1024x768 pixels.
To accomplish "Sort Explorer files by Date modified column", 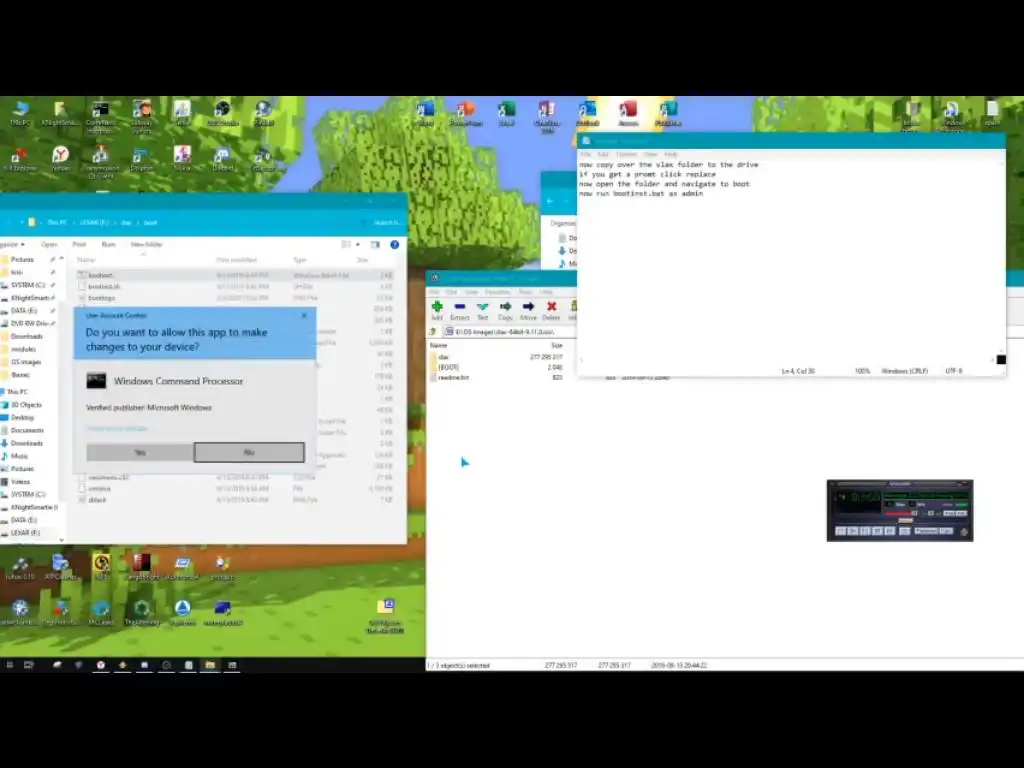I will (236, 260).
